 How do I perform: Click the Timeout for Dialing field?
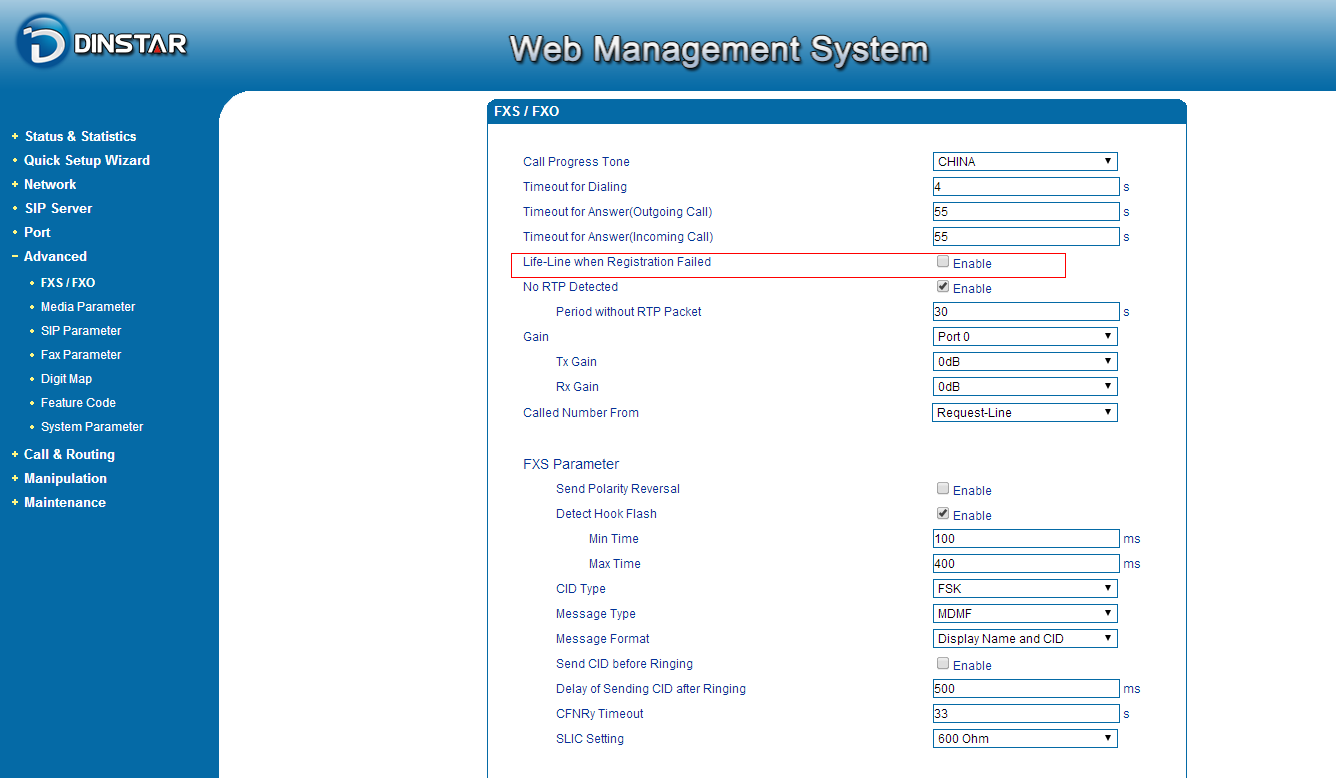[x=1025, y=187]
